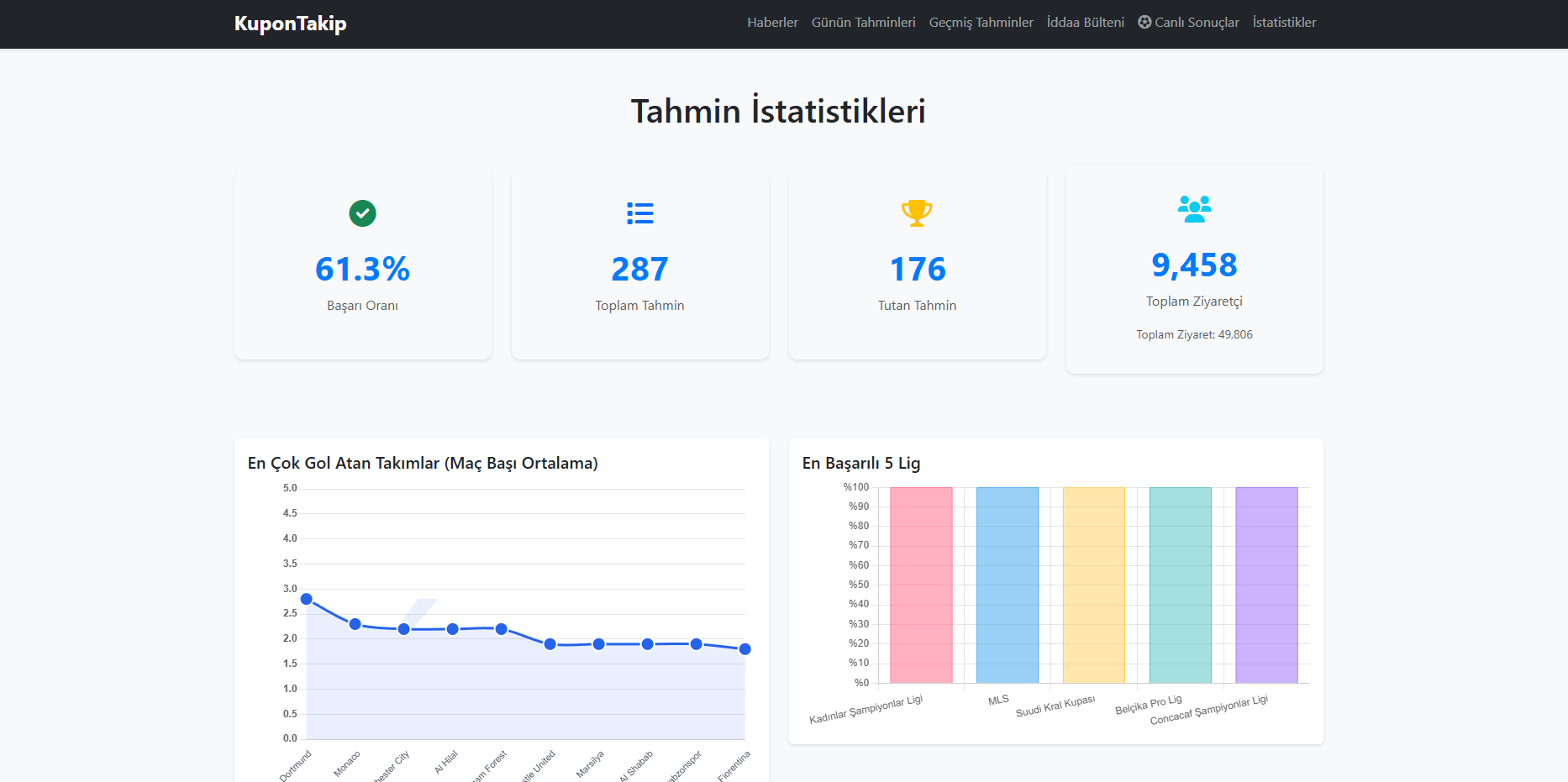Click the green checkmark icon above Başarı Oranı
The width and height of the screenshot is (1568, 782).
[362, 213]
